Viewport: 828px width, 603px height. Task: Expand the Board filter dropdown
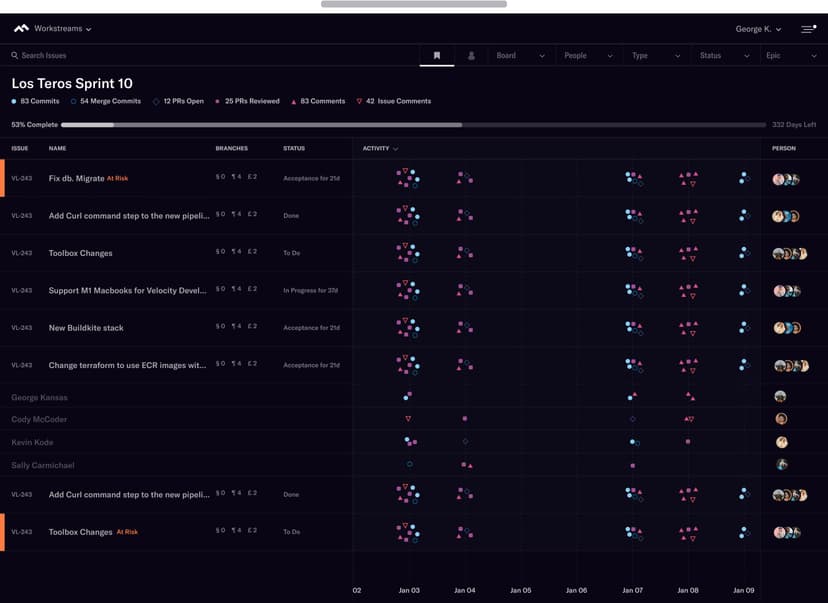tap(520, 56)
